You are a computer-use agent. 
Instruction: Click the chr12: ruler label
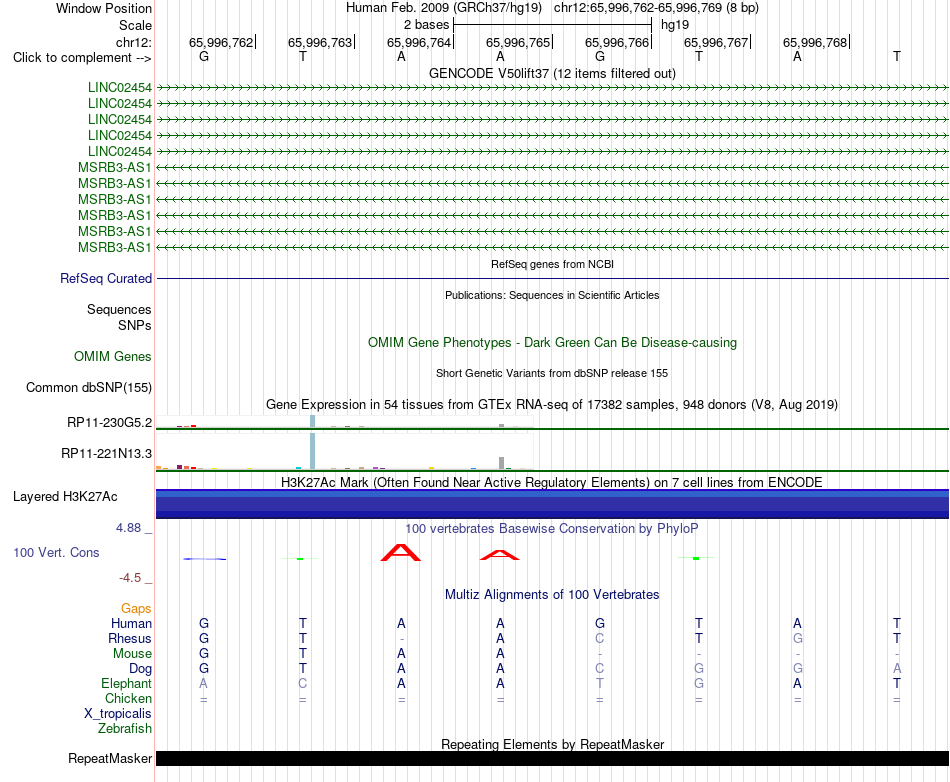(134, 42)
